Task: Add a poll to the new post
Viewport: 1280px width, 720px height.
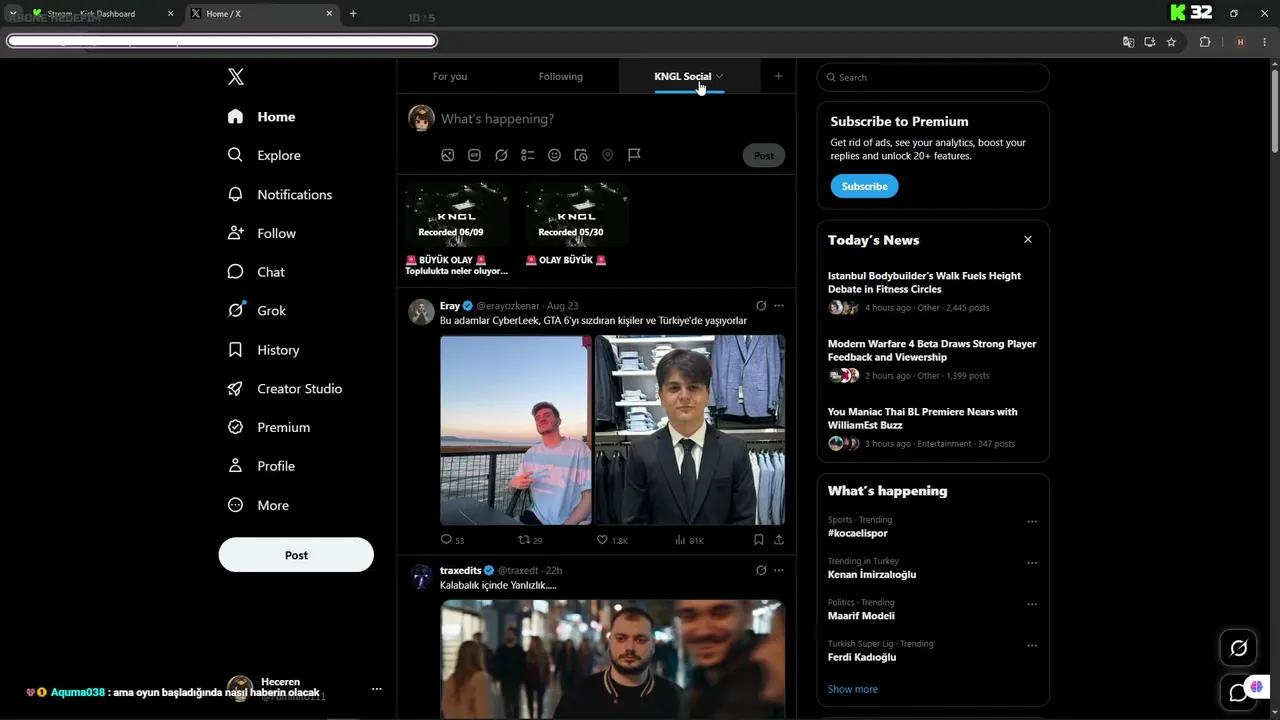Action: click(528, 155)
